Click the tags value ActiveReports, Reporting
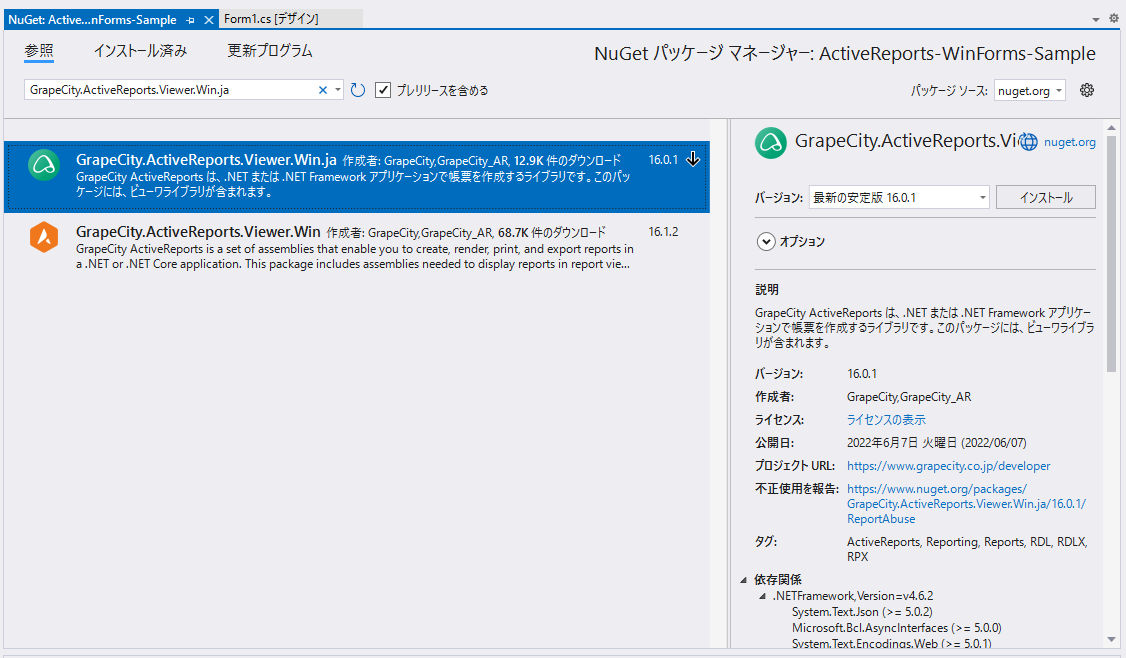Image resolution: width=1126 pixels, height=658 pixels. pyautogui.click(x=967, y=549)
